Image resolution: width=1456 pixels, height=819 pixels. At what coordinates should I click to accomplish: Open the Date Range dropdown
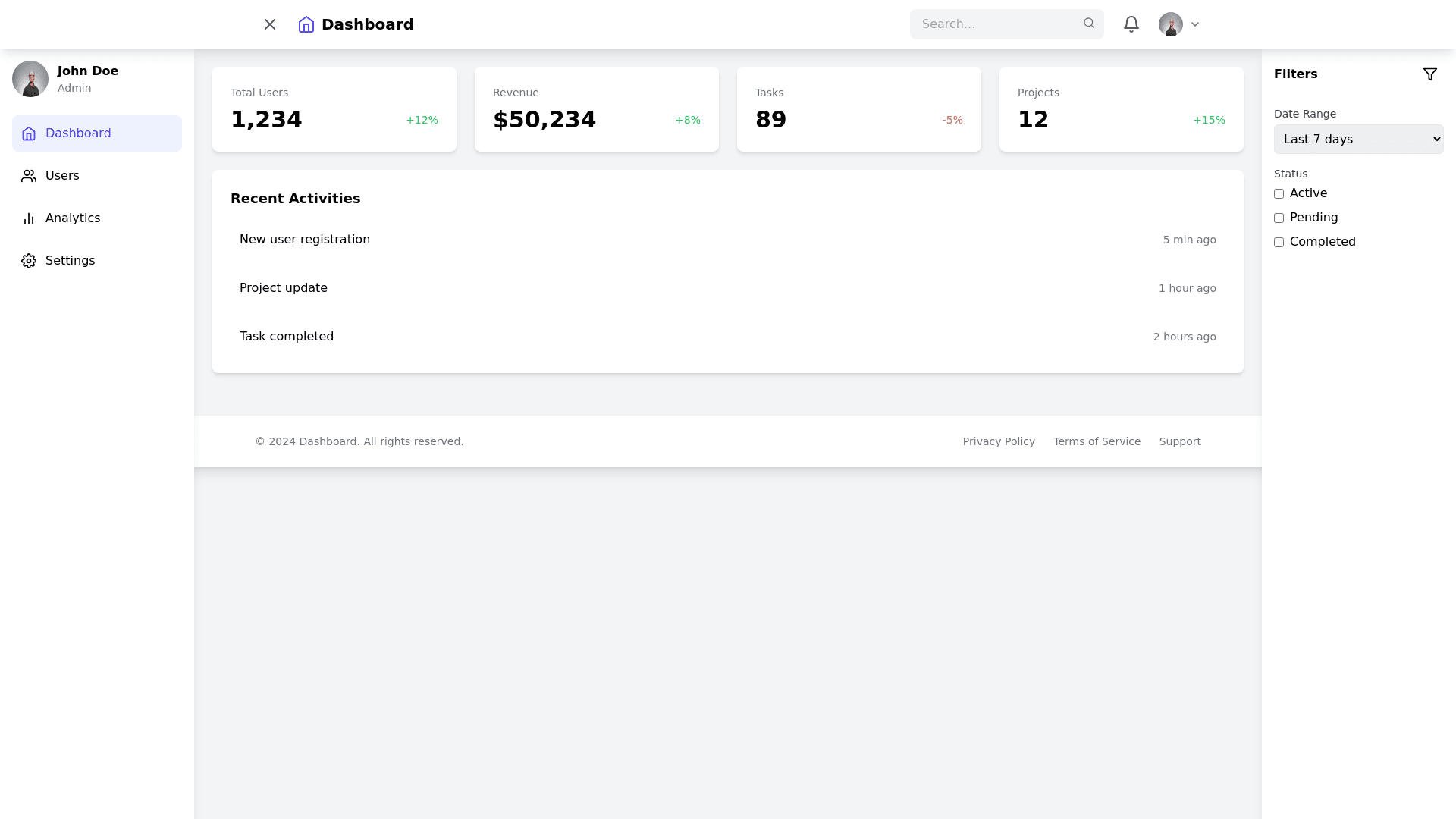click(x=1358, y=140)
